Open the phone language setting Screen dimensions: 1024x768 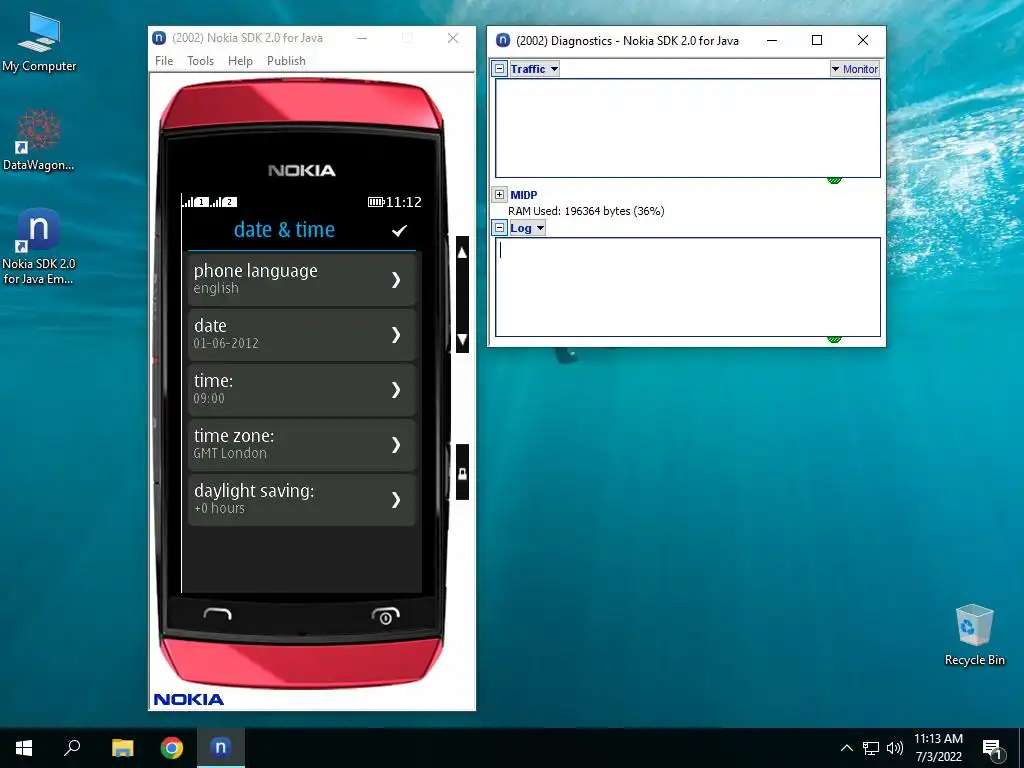302,280
